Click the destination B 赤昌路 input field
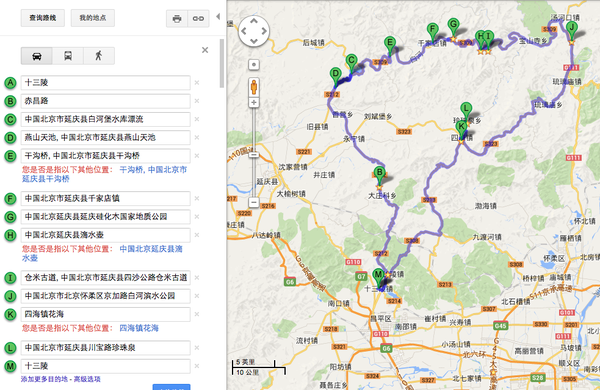Screen dimensions: 600x390 coord(106,101)
